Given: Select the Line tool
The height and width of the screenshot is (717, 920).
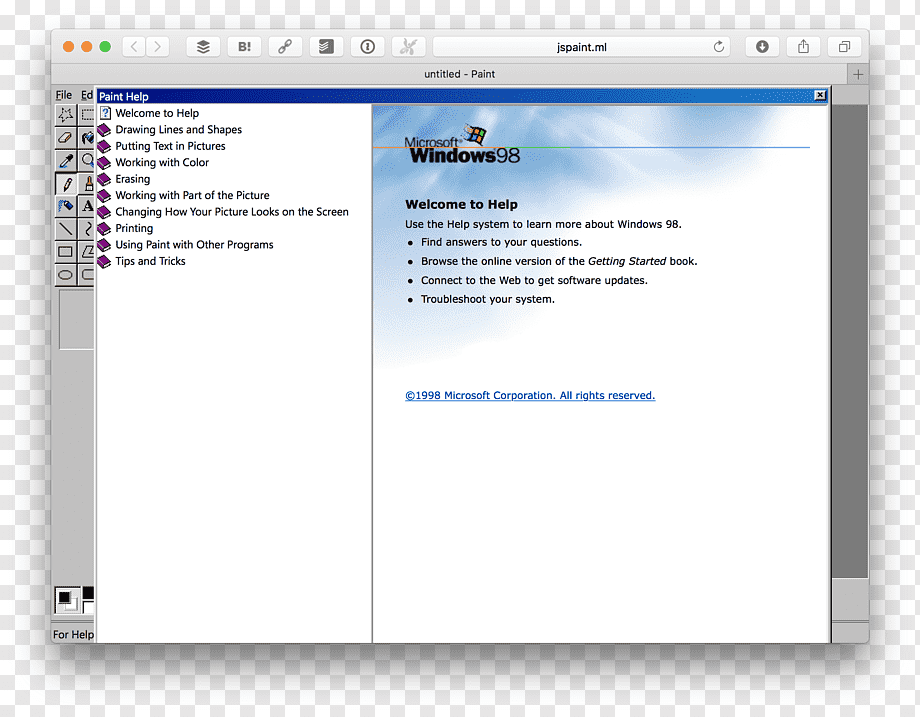Looking at the screenshot, I should 66,229.
